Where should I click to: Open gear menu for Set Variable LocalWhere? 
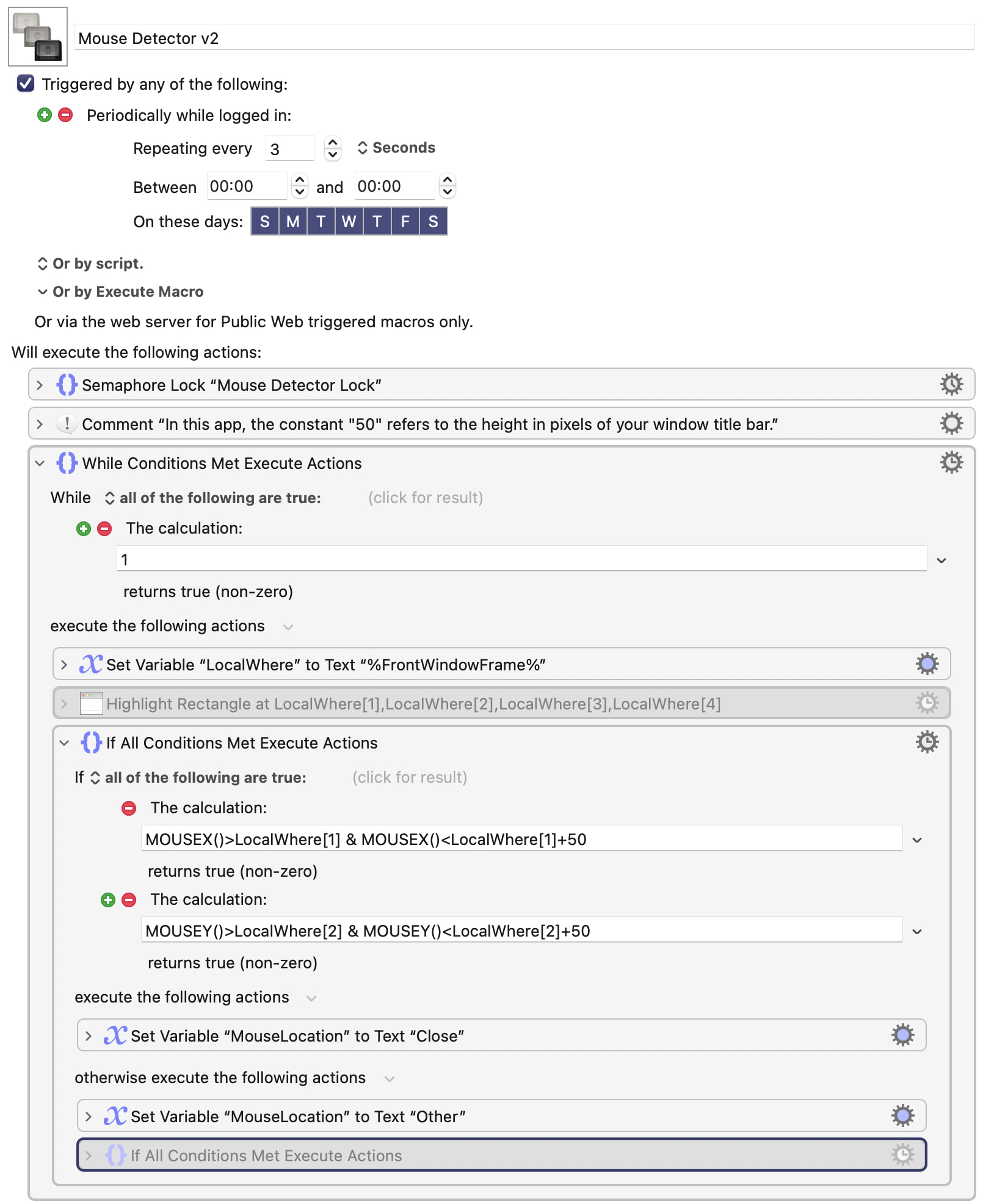click(927, 664)
